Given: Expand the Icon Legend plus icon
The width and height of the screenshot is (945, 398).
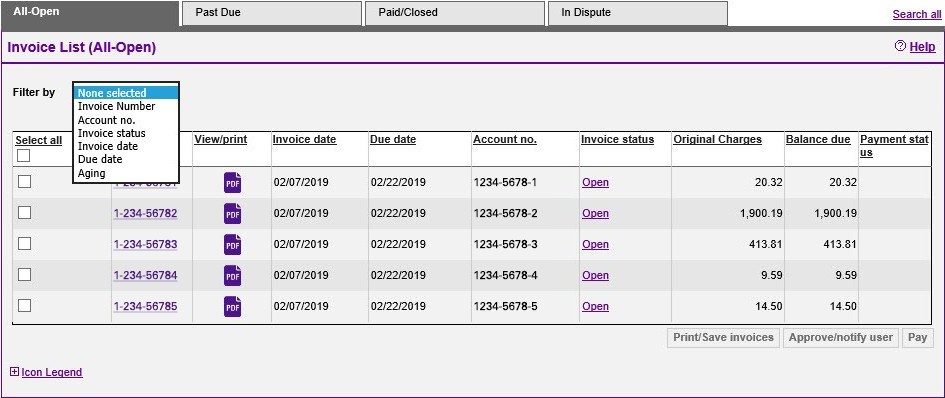Looking at the screenshot, I should (x=15, y=372).
